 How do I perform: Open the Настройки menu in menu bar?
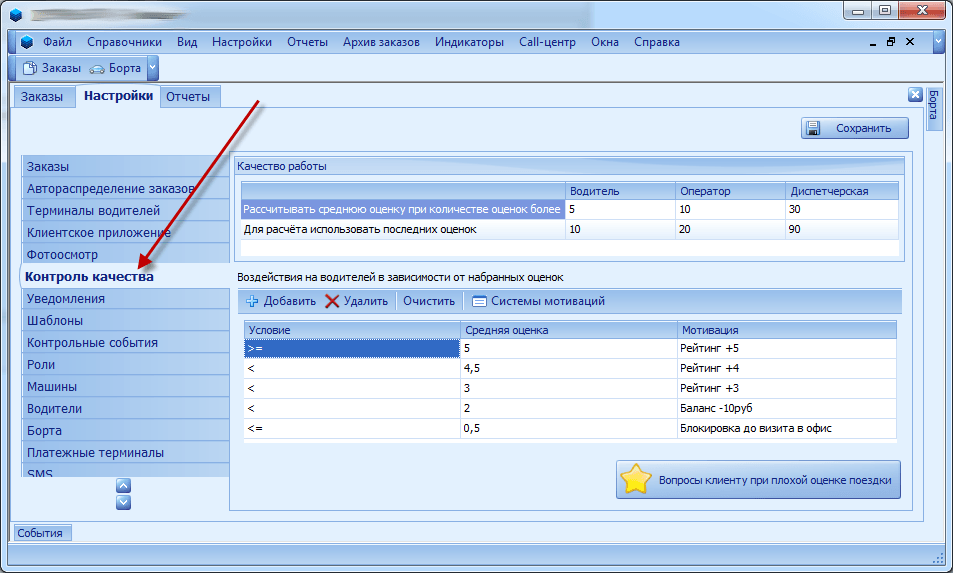coord(242,42)
